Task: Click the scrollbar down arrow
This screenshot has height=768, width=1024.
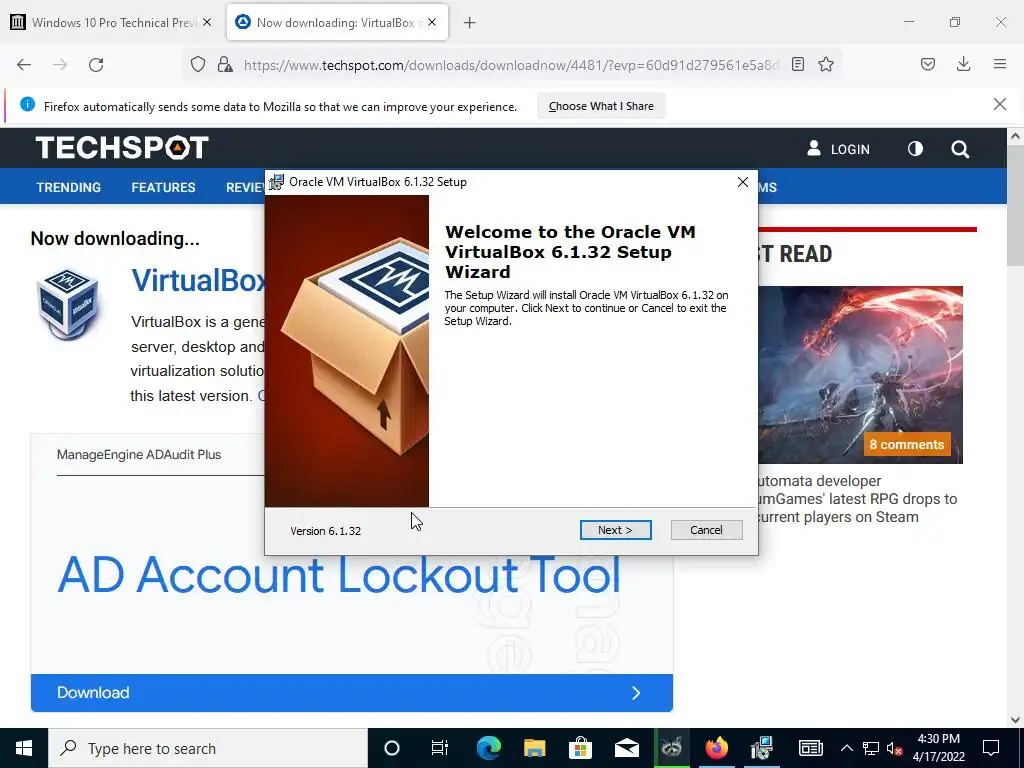Action: (x=1015, y=720)
